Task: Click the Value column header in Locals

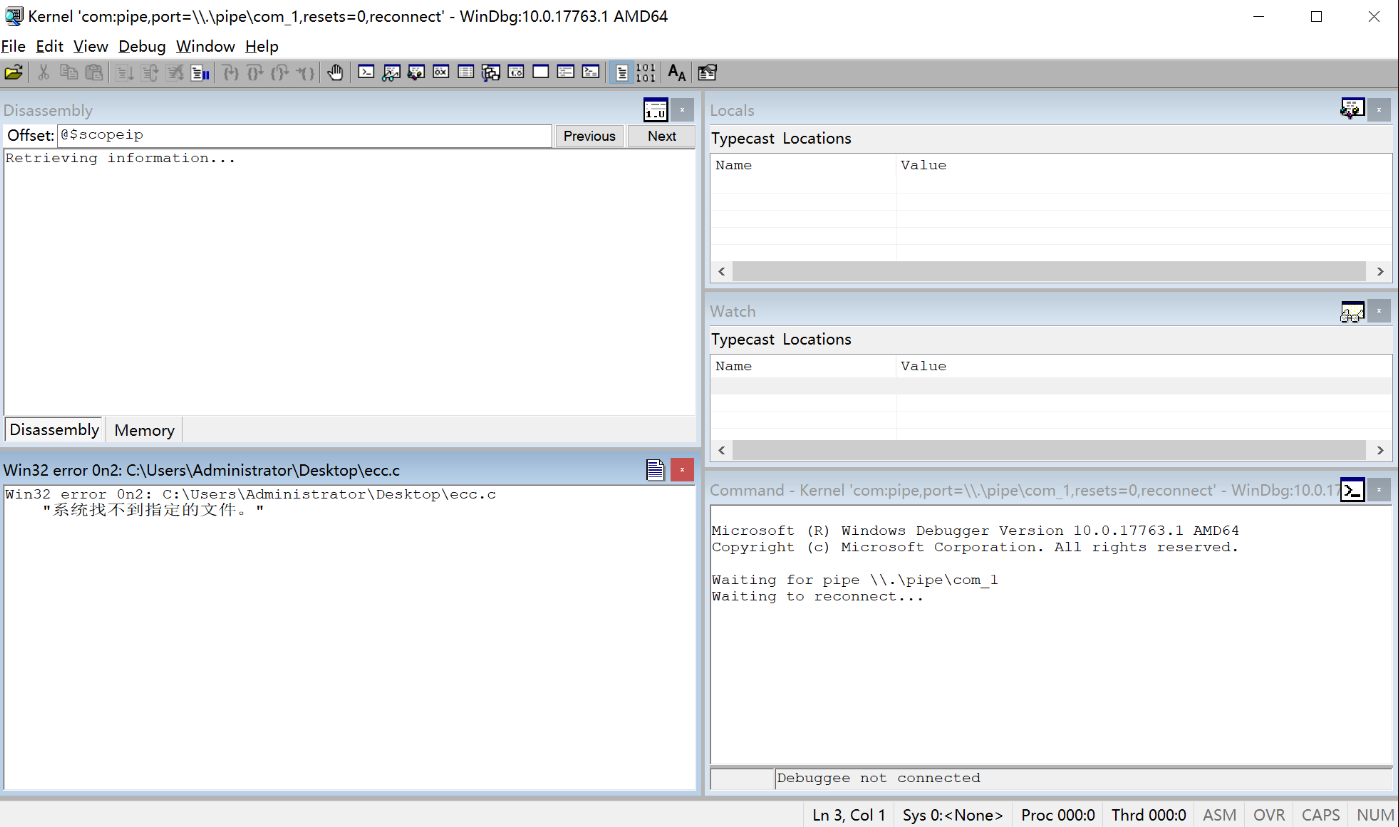Action: pyautogui.click(x=1143, y=165)
